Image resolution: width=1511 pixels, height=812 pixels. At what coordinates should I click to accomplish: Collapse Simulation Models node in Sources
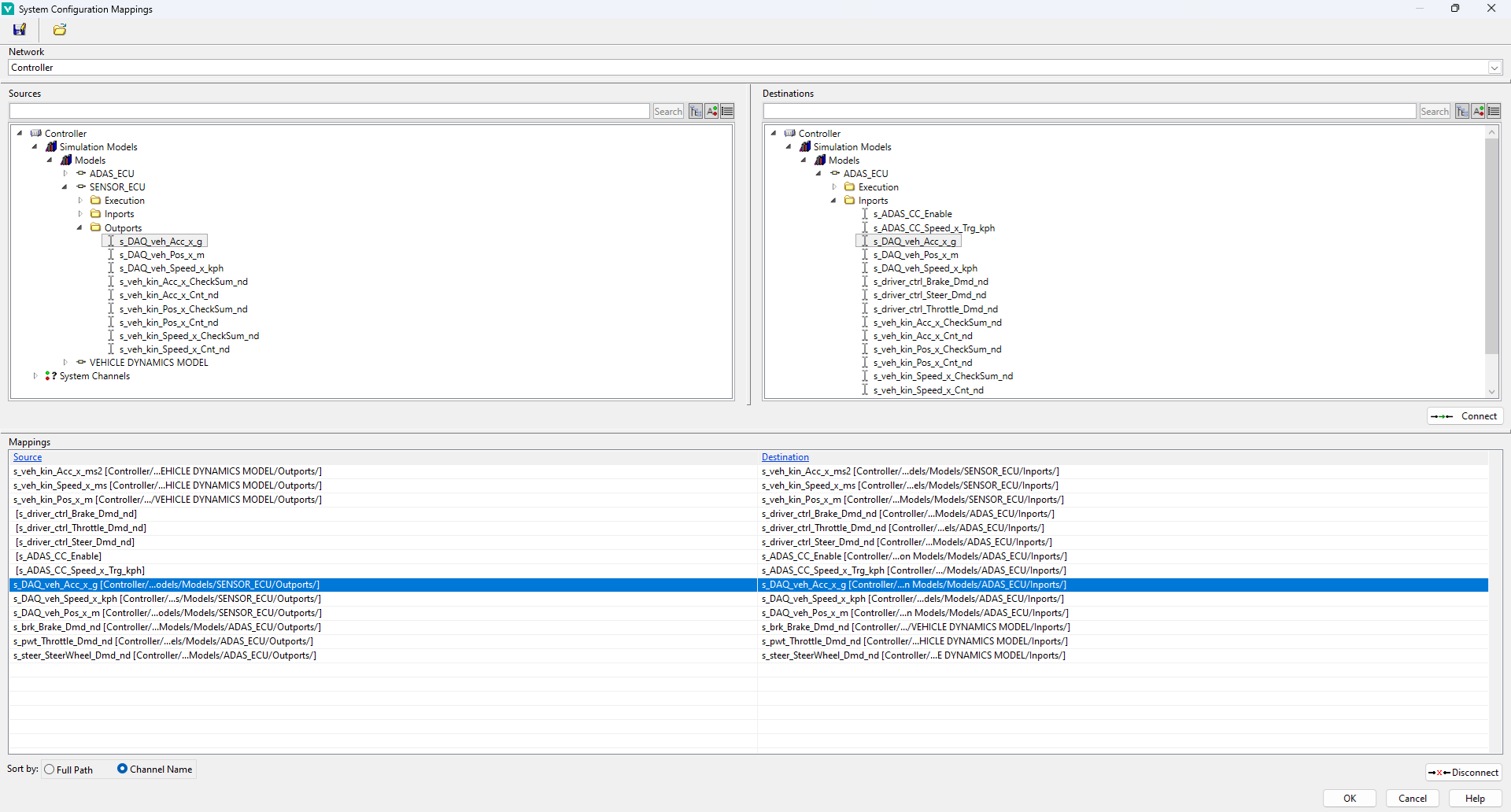(35, 146)
